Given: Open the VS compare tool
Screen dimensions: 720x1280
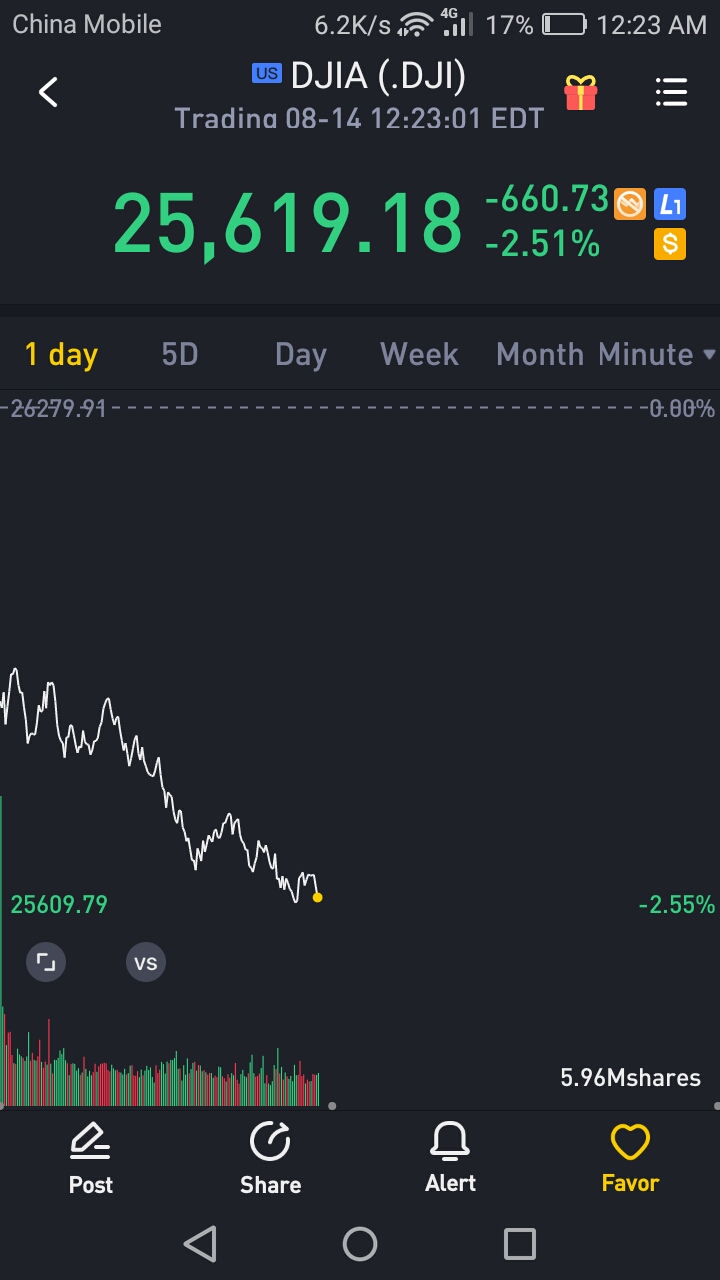Looking at the screenshot, I should (x=145, y=963).
